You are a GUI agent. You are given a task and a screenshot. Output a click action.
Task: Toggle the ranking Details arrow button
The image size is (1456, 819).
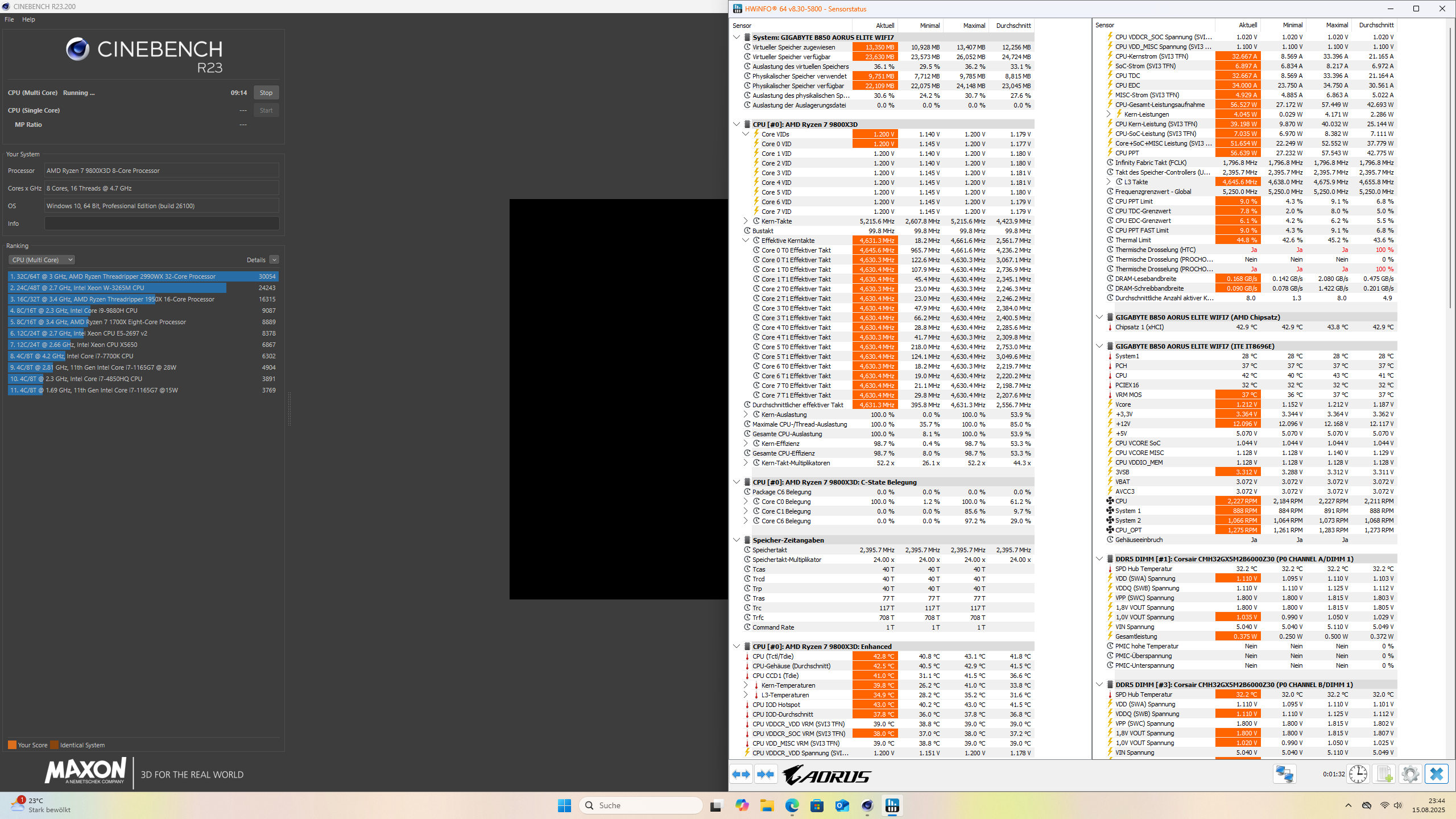tap(274, 260)
